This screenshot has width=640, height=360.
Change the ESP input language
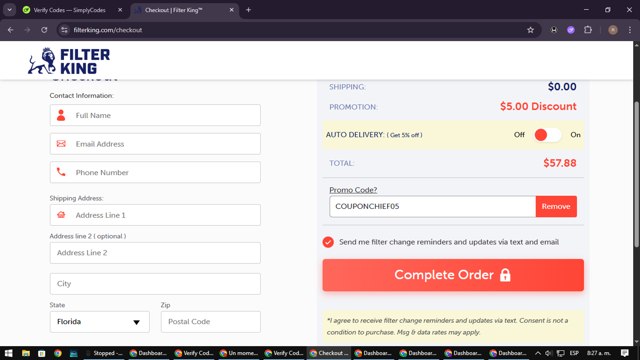pos(574,353)
